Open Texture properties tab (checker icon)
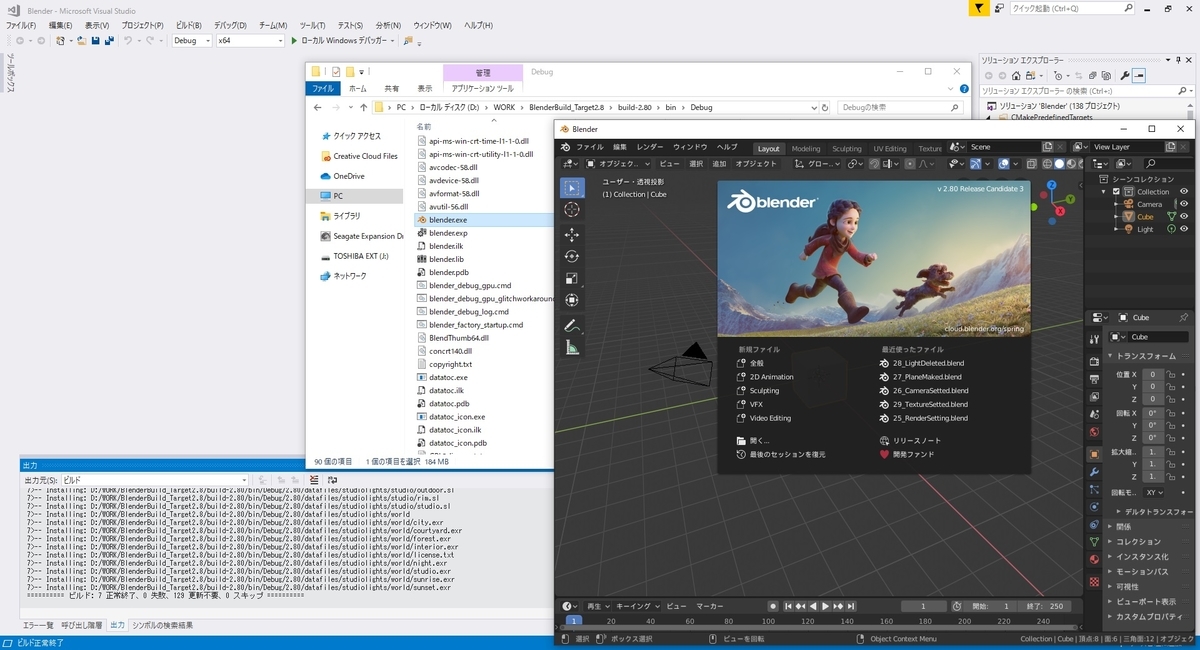Image resolution: width=1200 pixels, height=650 pixels. click(1094, 580)
